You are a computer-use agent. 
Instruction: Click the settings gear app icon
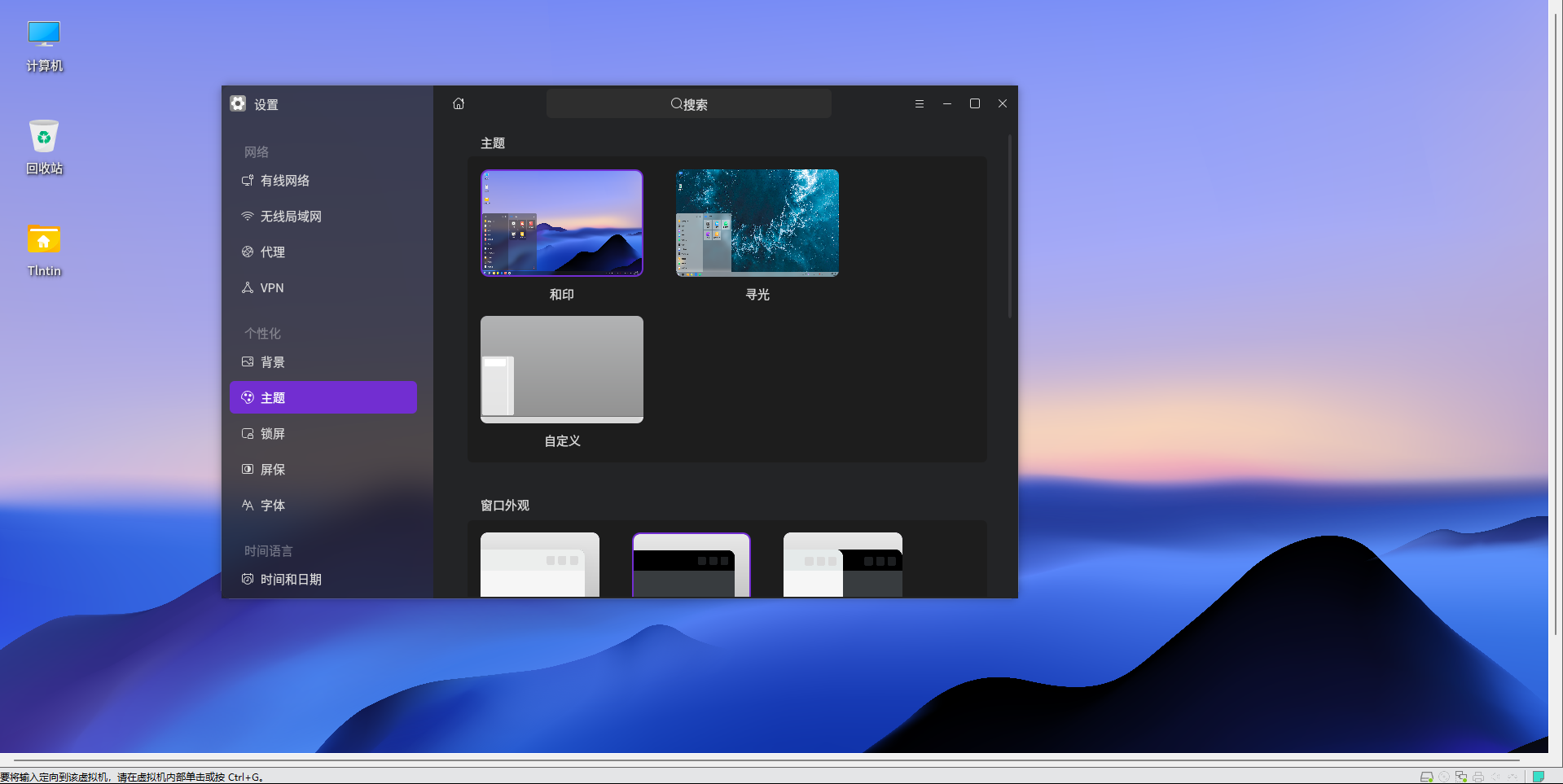[238, 103]
